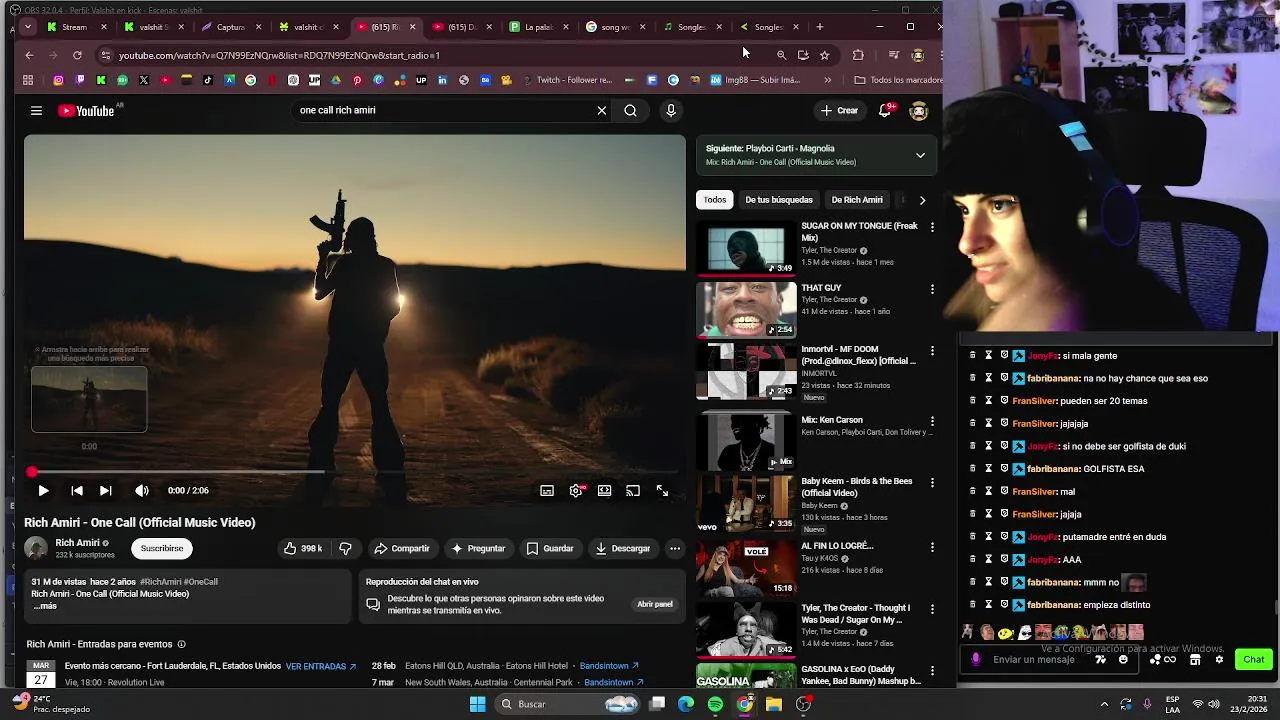
Task: Open options for Mix: Ken Carson
Action: 932,422
